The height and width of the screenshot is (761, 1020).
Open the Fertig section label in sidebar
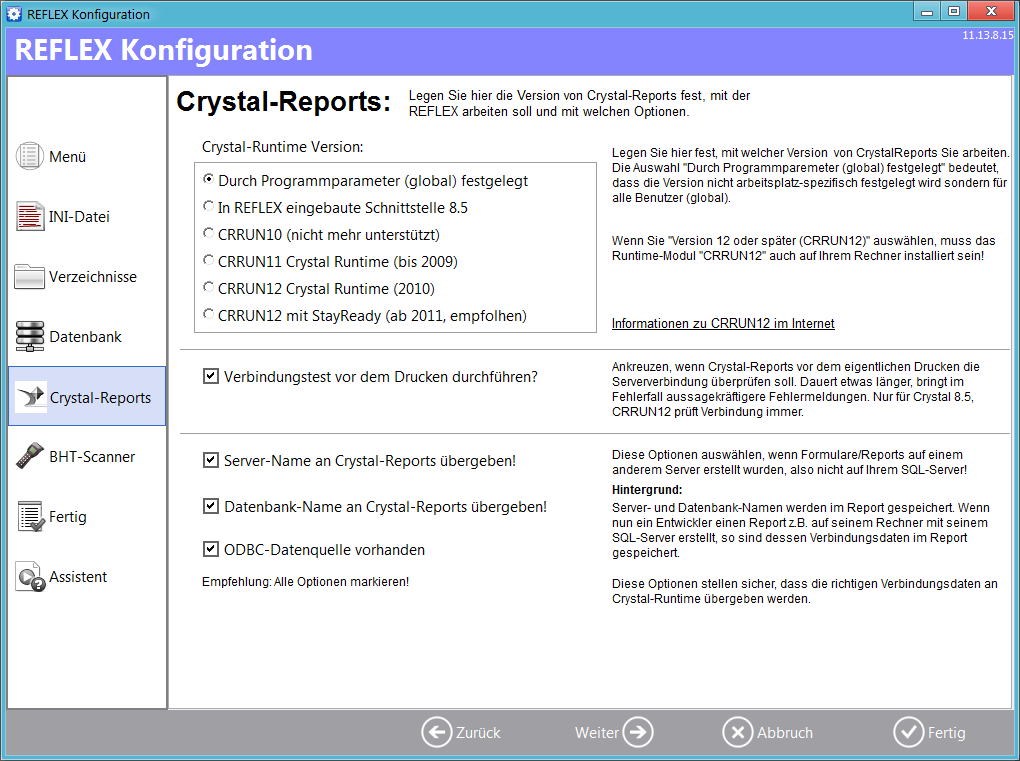tap(68, 516)
